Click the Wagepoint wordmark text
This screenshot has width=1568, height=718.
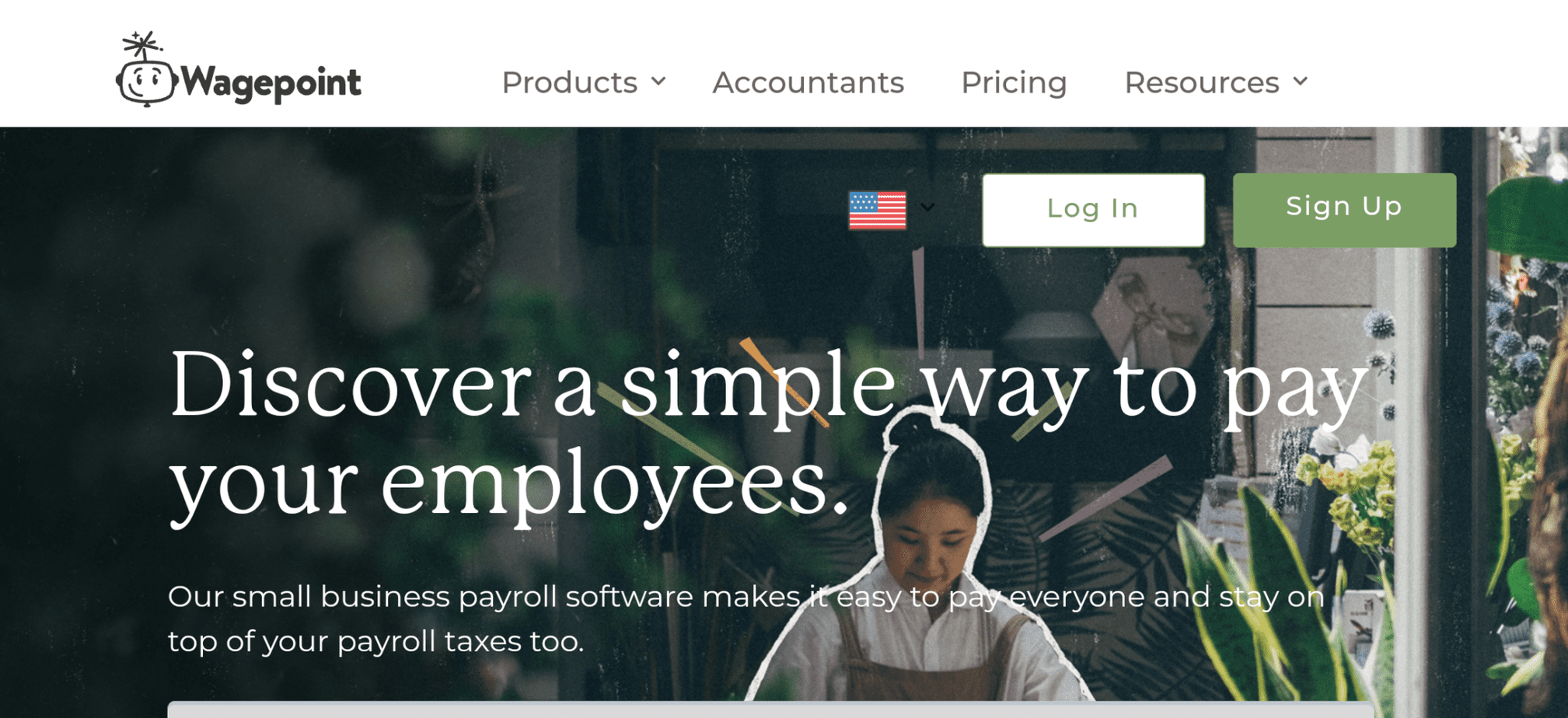271,82
